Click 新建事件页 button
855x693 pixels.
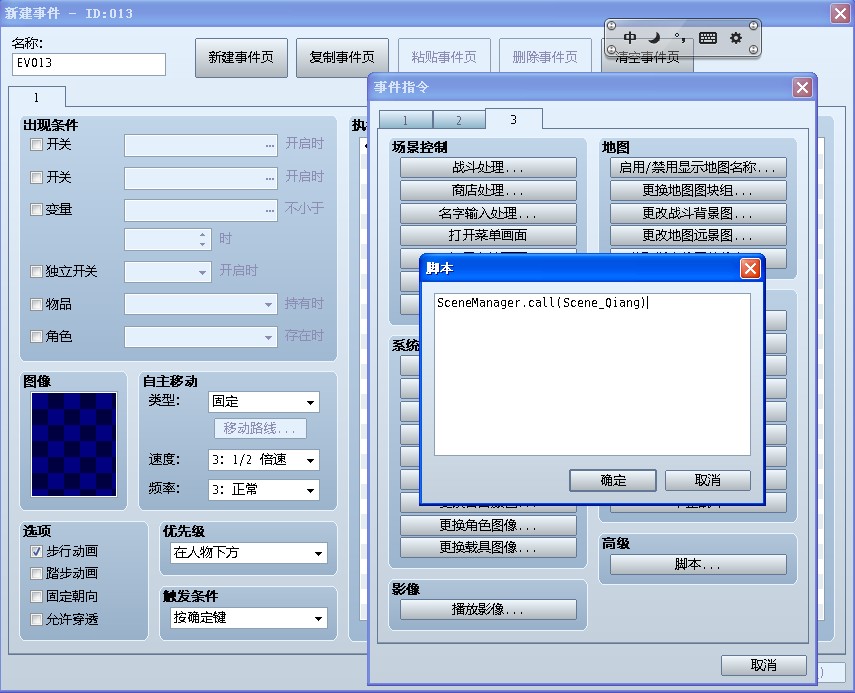pos(241,57)
